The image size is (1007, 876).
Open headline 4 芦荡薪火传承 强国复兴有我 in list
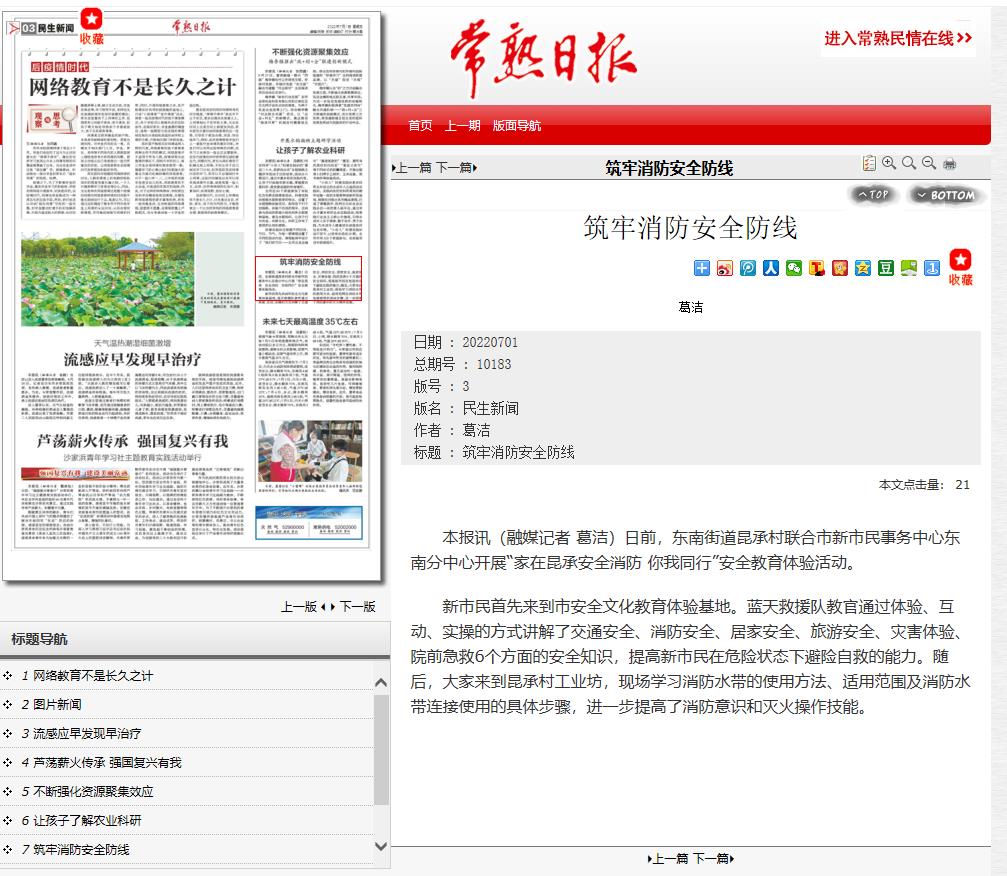point(107,762)
